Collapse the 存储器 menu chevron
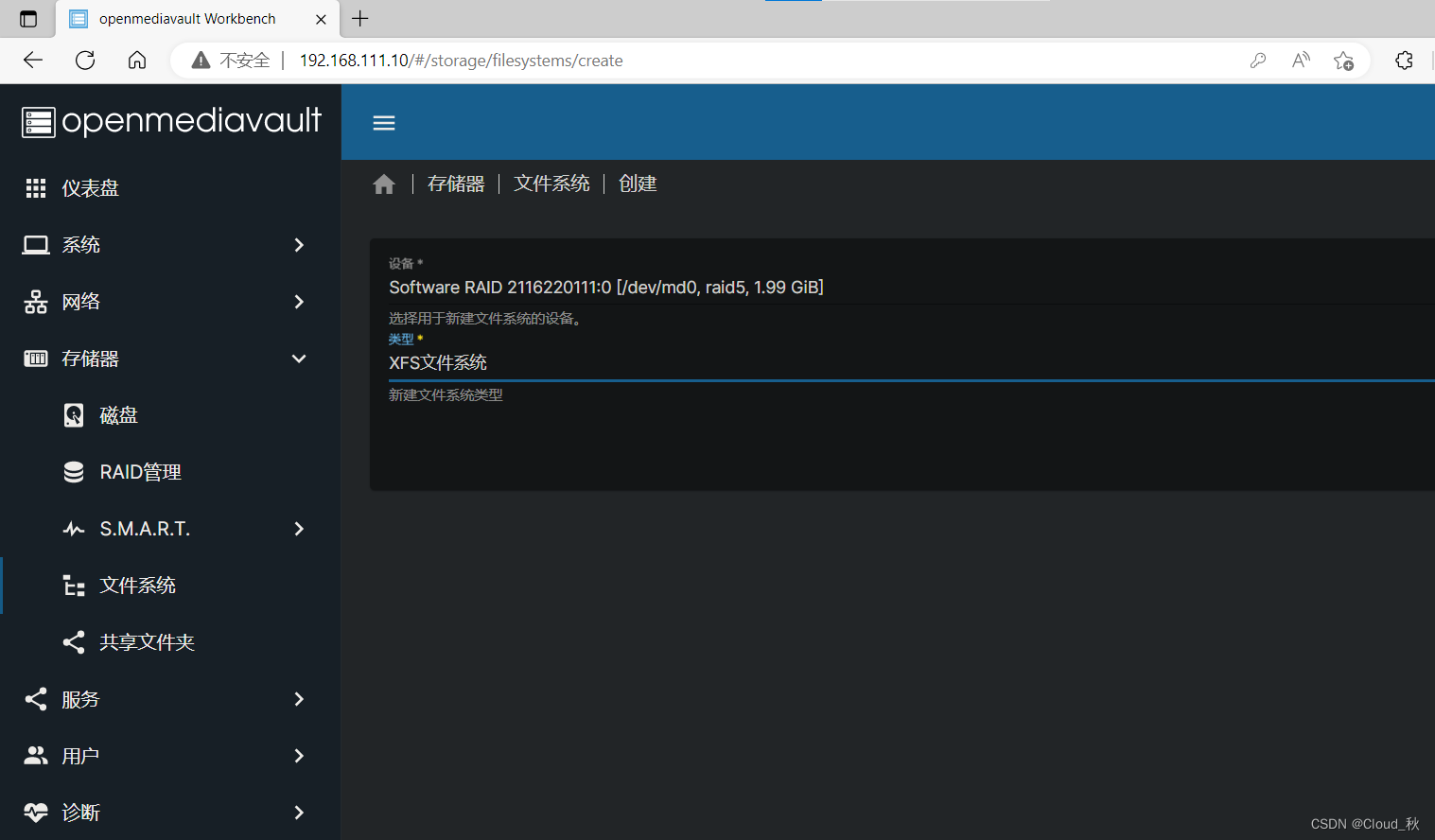The width and height of the screenshot is (1435, 840). 299,359
